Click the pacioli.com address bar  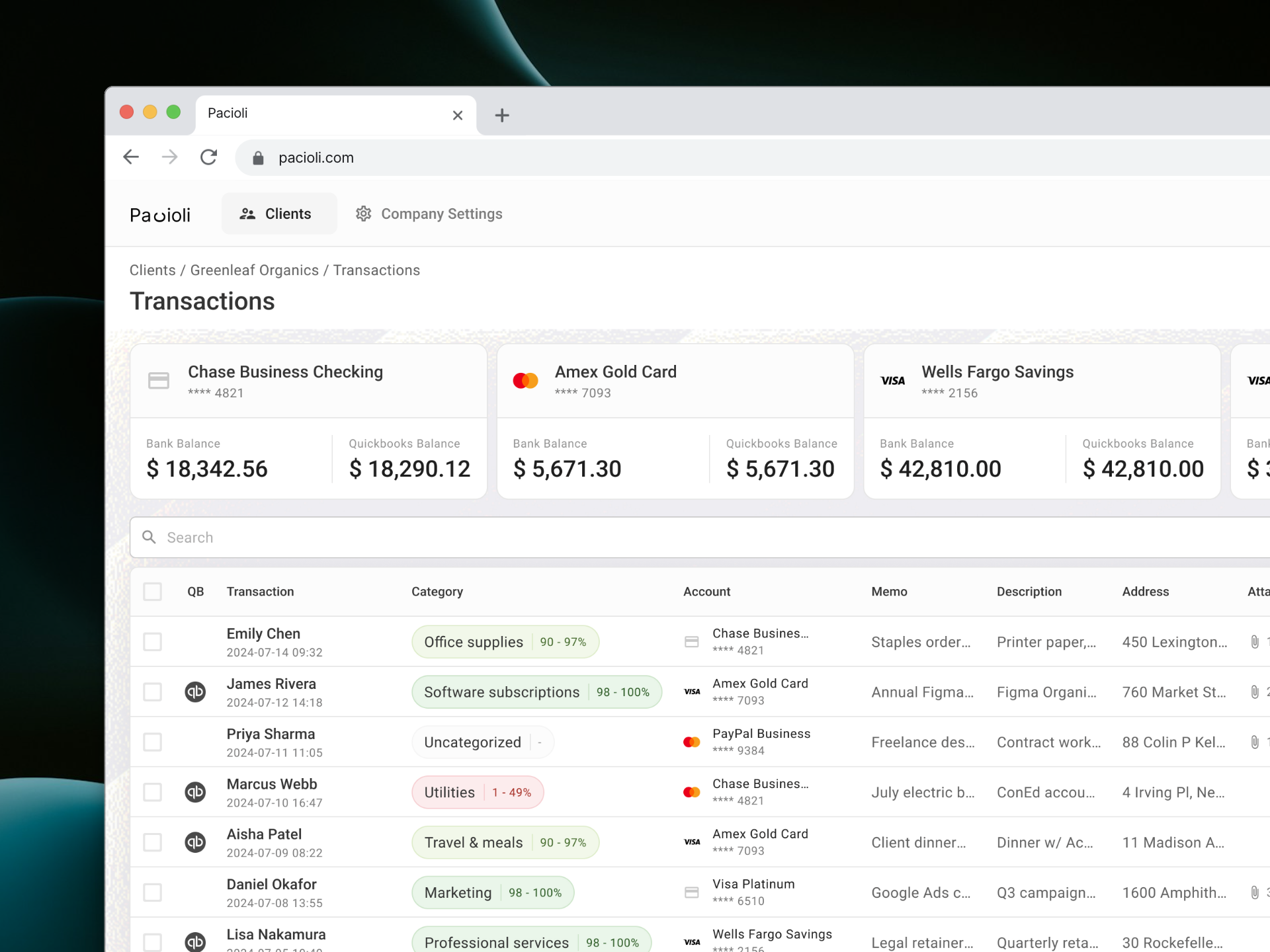(x=754, y=158)
